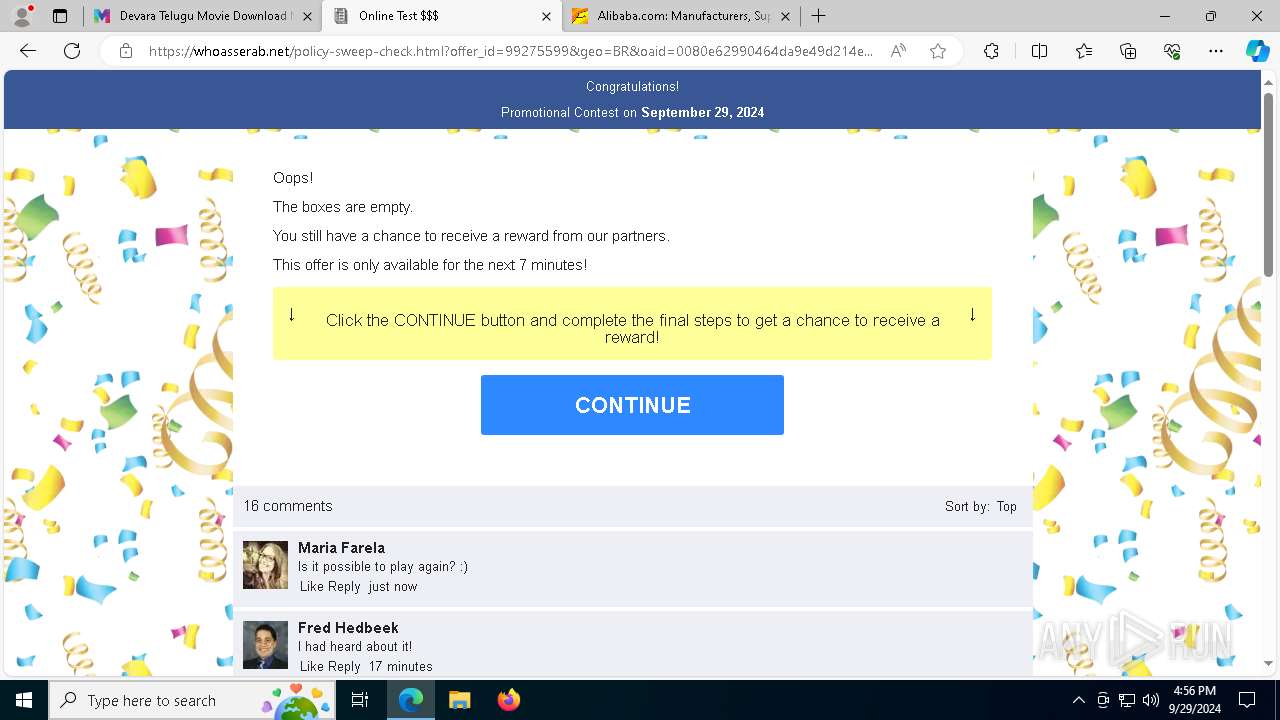View site information lock icon
This screenshot has width=1280, height=720.
pyautogui.click(x=126, y=51)
